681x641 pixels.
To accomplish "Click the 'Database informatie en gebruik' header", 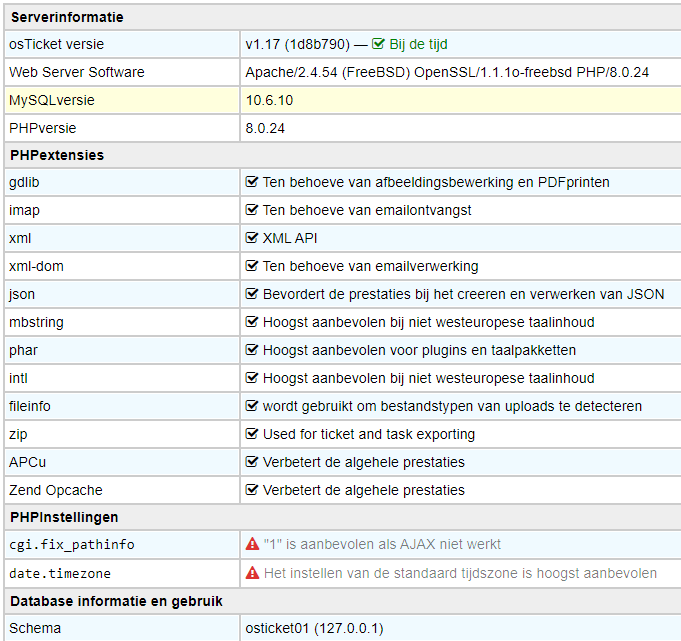I will (116, 601).
